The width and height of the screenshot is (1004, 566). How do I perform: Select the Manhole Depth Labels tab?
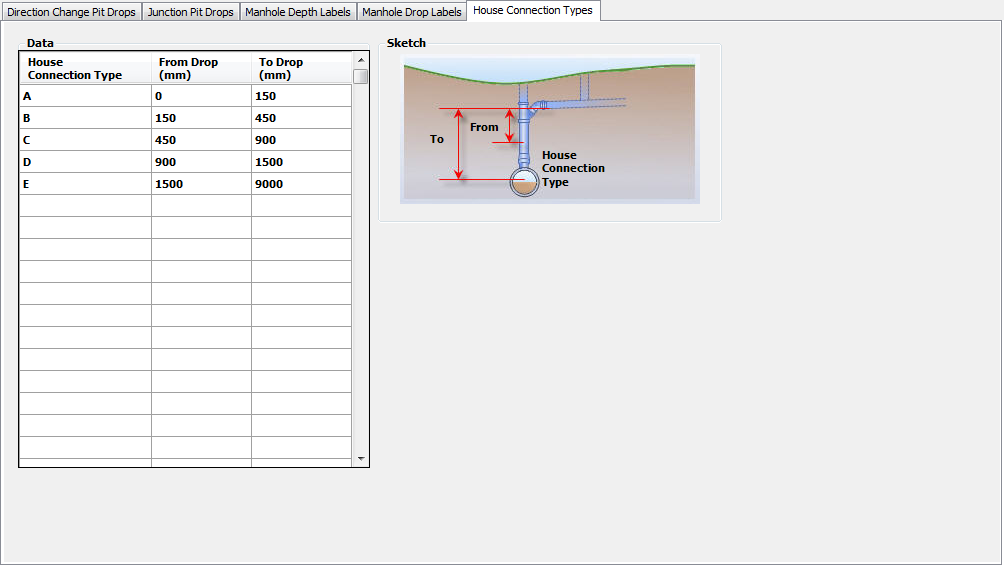(298, 12)
